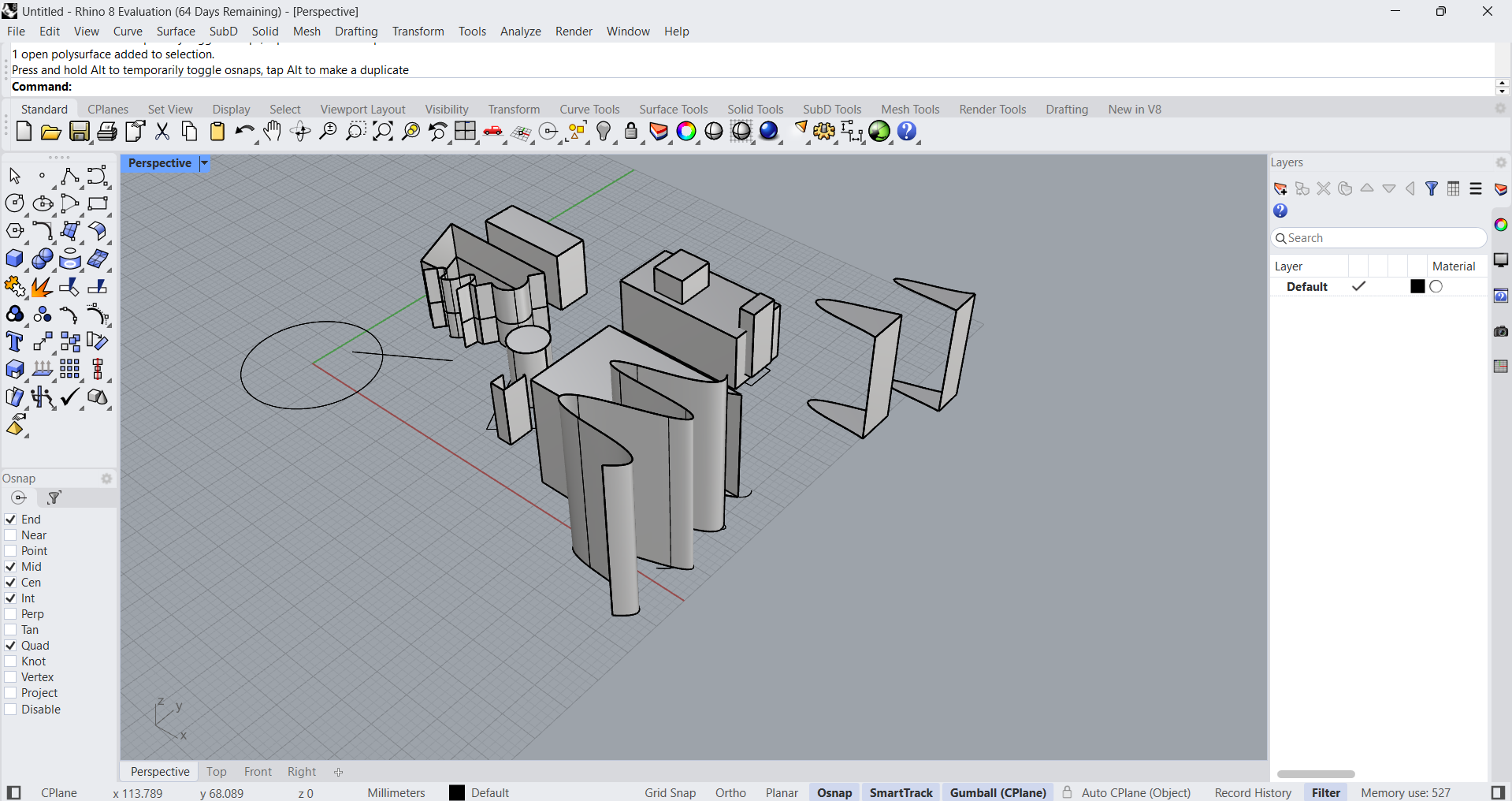Click the Undo arrow icon

[244, 132]
